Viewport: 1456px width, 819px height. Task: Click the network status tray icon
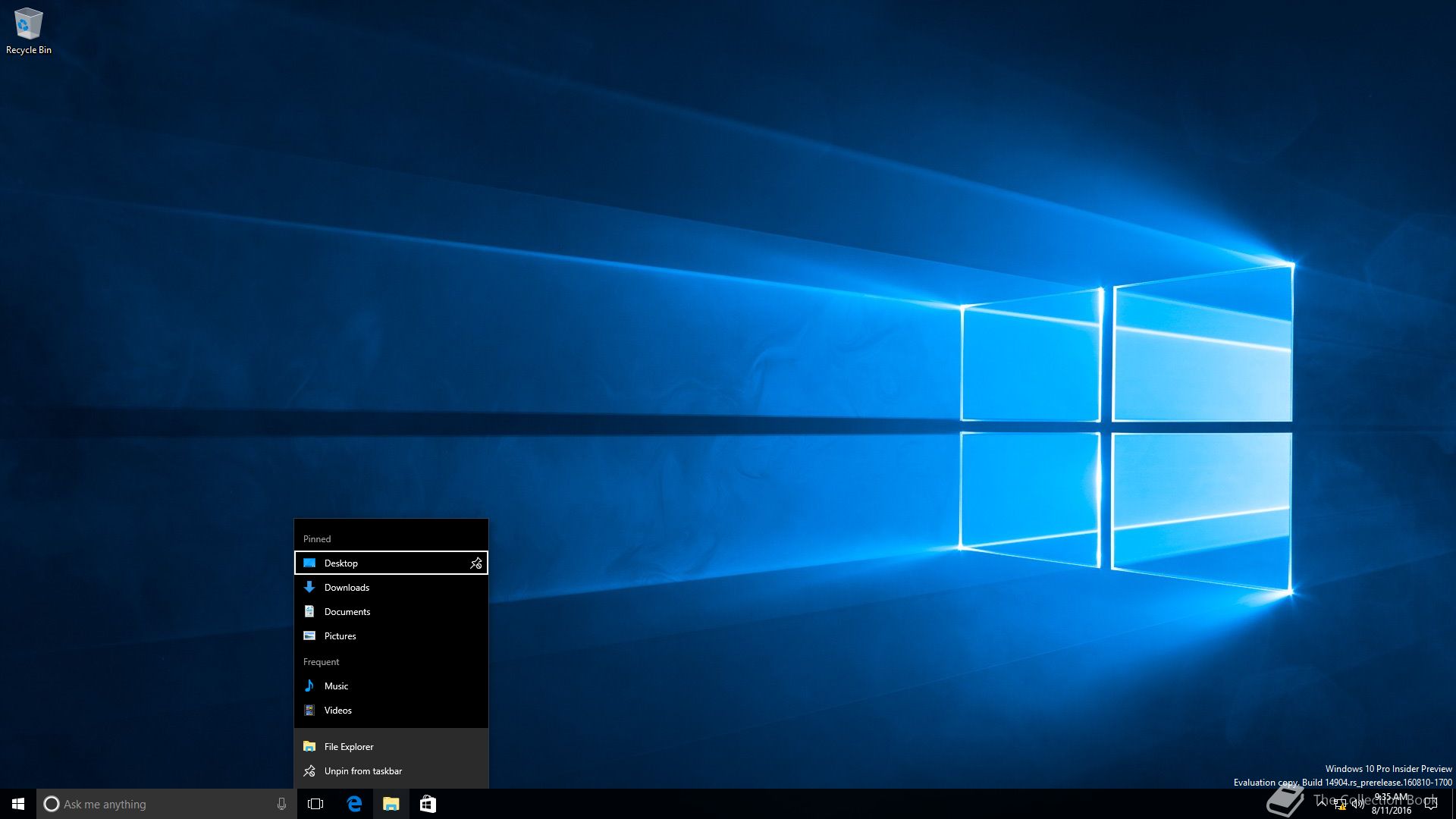click(x=1339, y=804)
